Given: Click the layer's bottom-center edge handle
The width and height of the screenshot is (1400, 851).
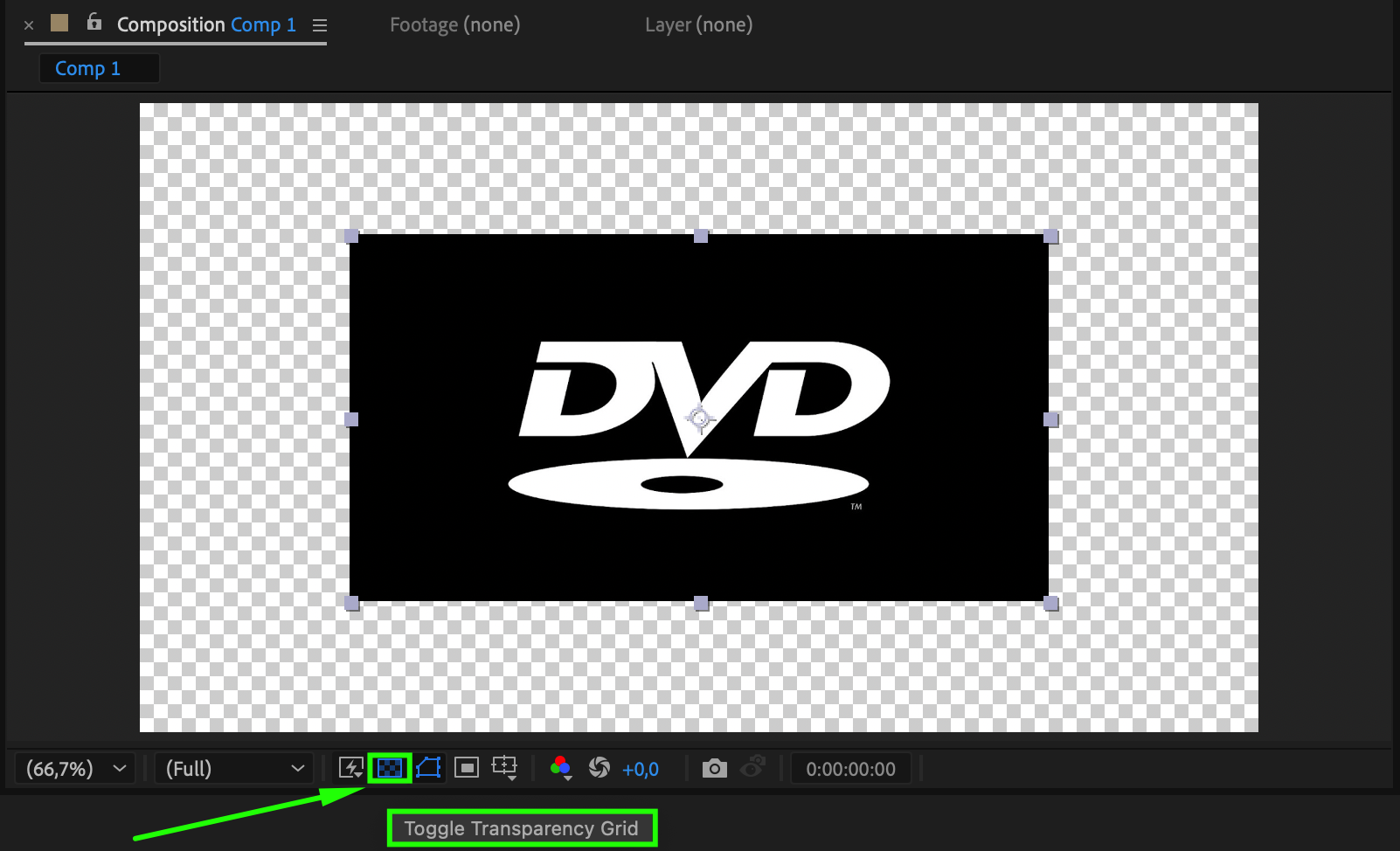Looking at the screenshot, I should tap(701, 603).
